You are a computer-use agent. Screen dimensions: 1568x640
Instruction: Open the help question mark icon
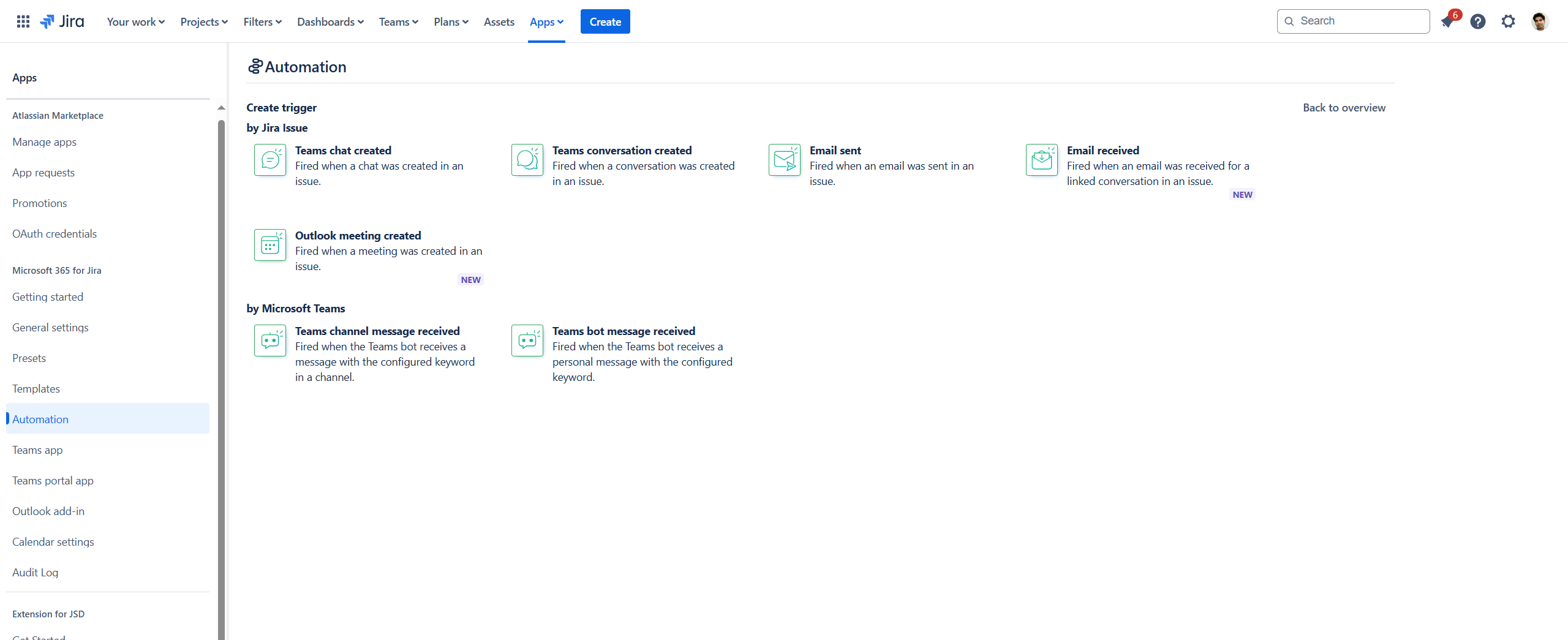pyautogui.click(x=1478, y=22)
